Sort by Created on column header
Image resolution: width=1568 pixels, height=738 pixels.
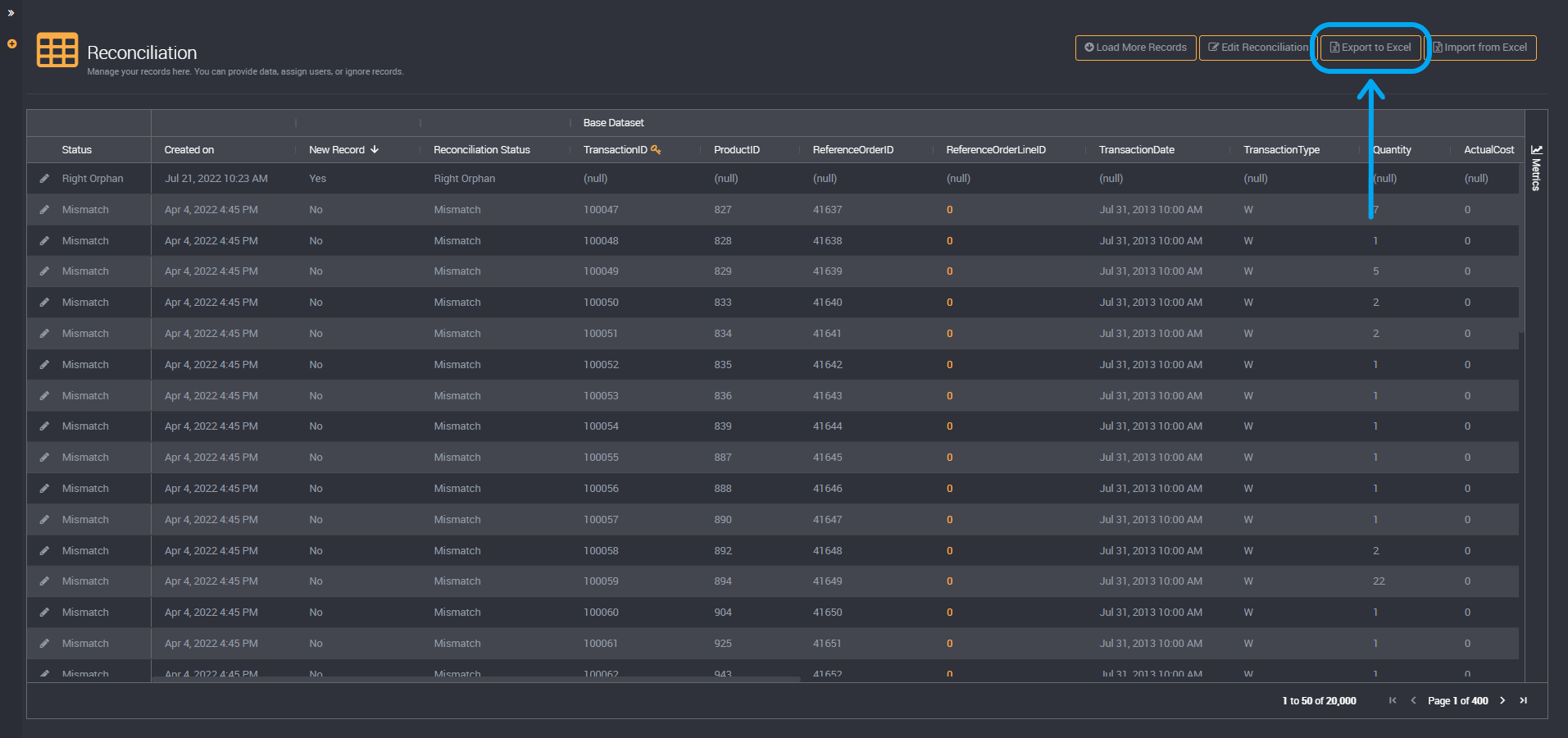[x=189, y=150]
